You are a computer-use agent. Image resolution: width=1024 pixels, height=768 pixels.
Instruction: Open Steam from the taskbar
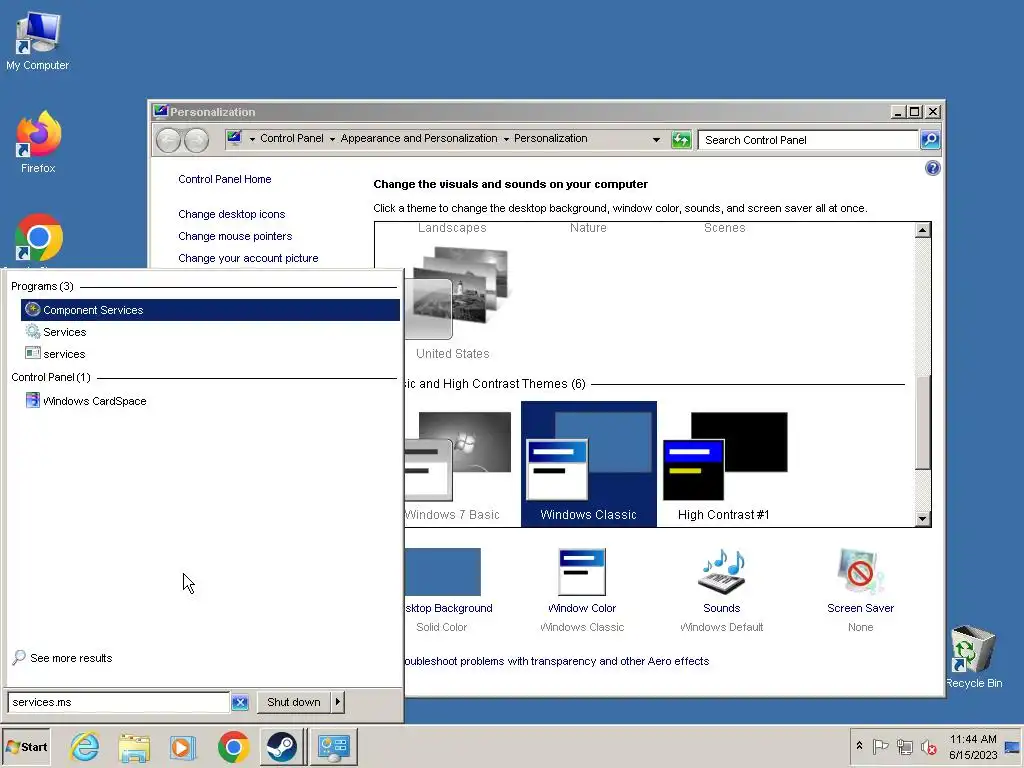click(x=282, y=747)
